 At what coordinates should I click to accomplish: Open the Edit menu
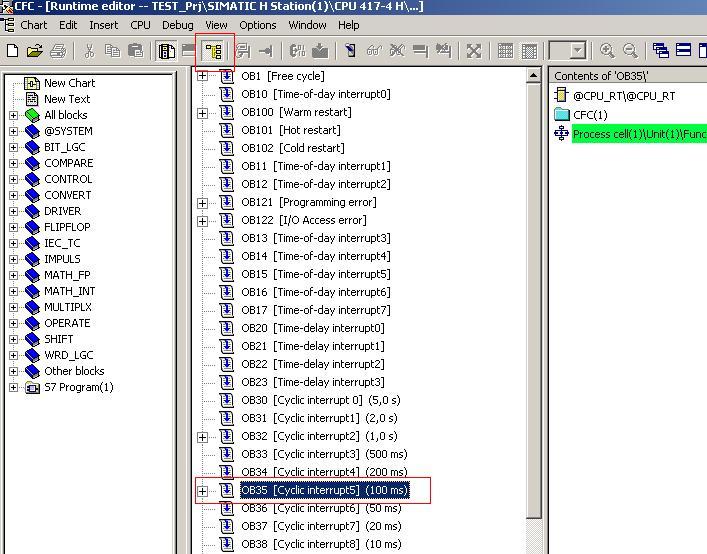click(68, 25)
